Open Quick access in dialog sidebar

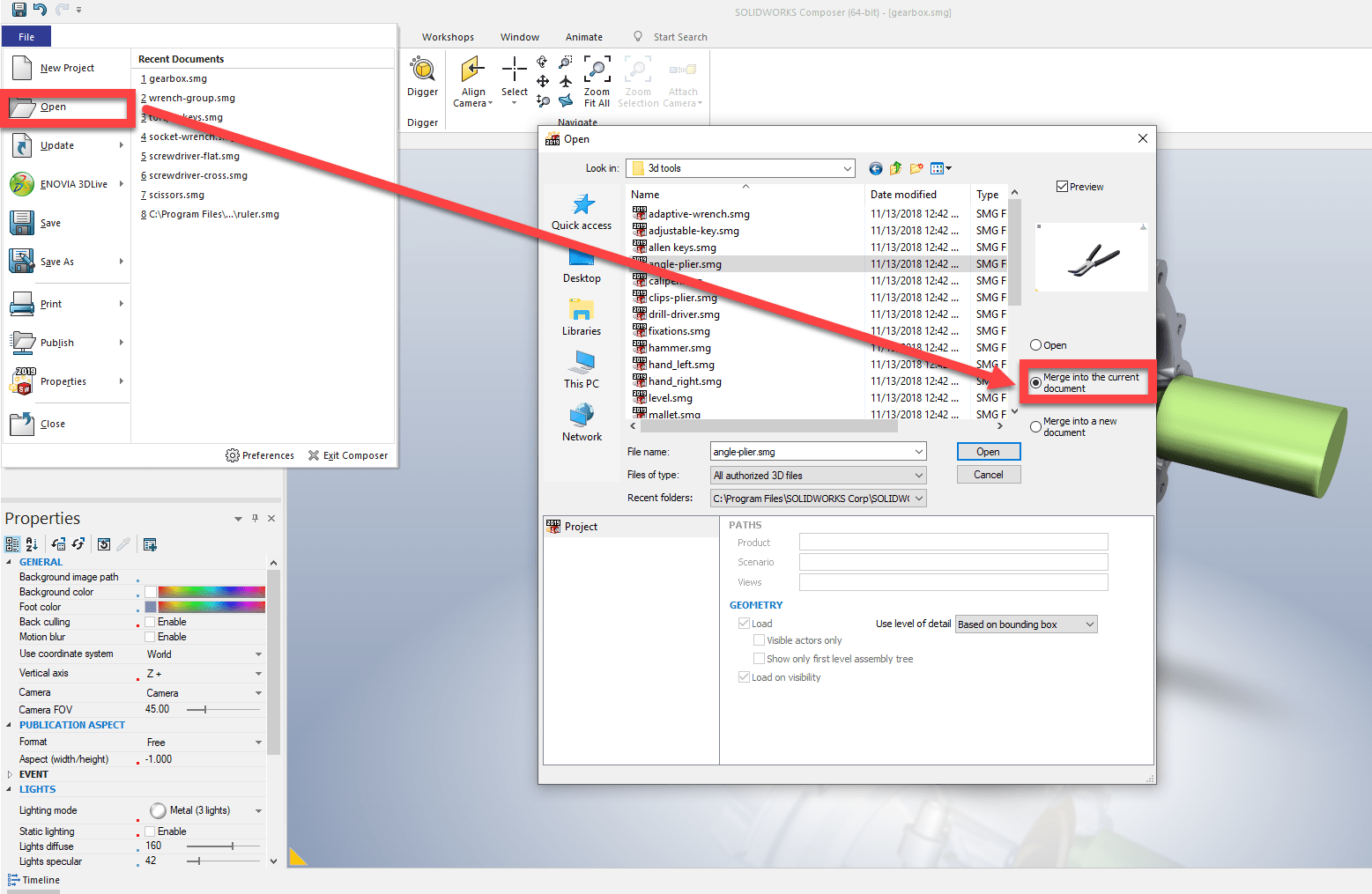coord(582,205)
